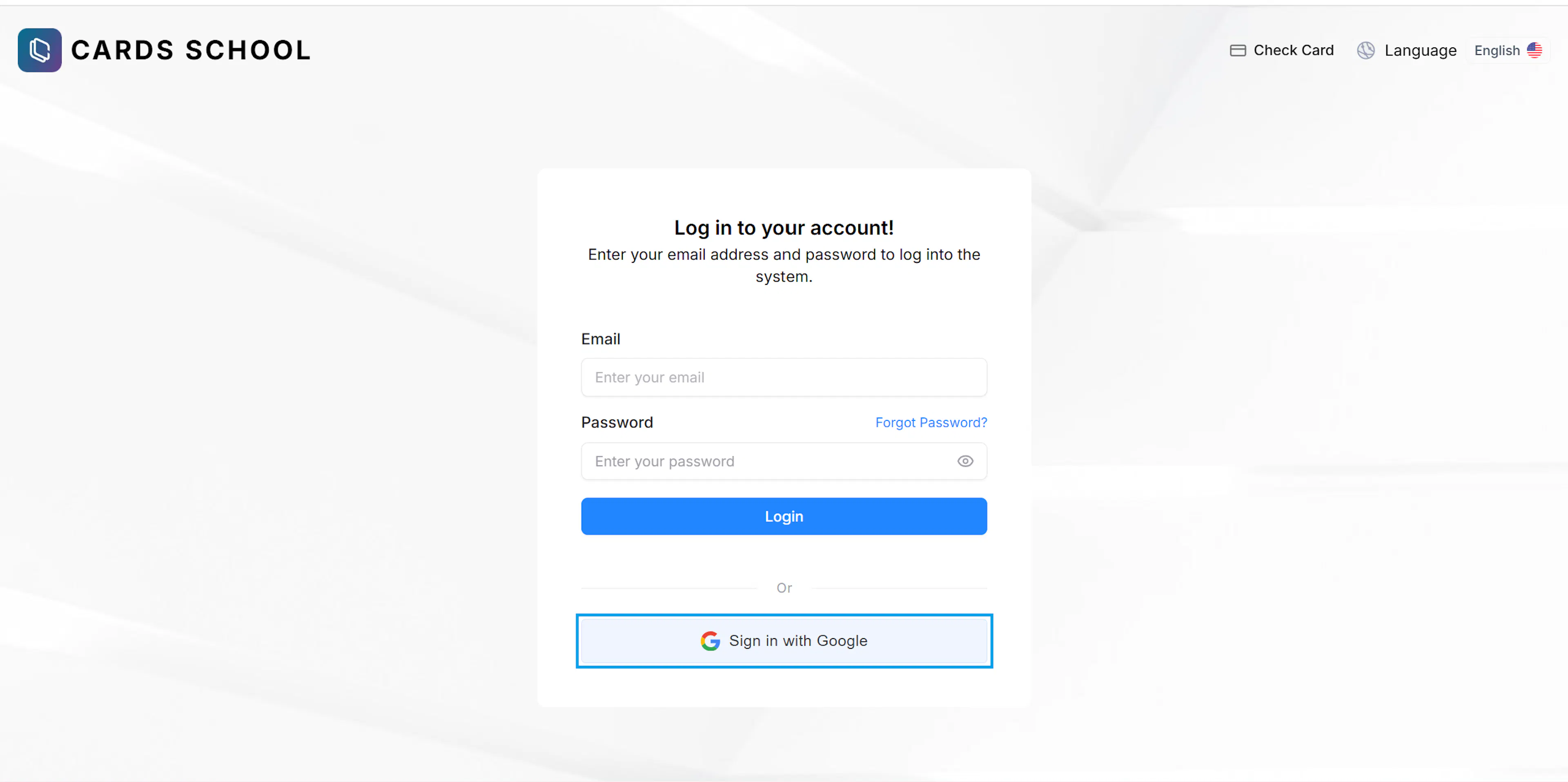The height and width of the screenshot is (782, 1568).
Task: Click the Log in to your account! heading
Action: (x=784, y=228)
